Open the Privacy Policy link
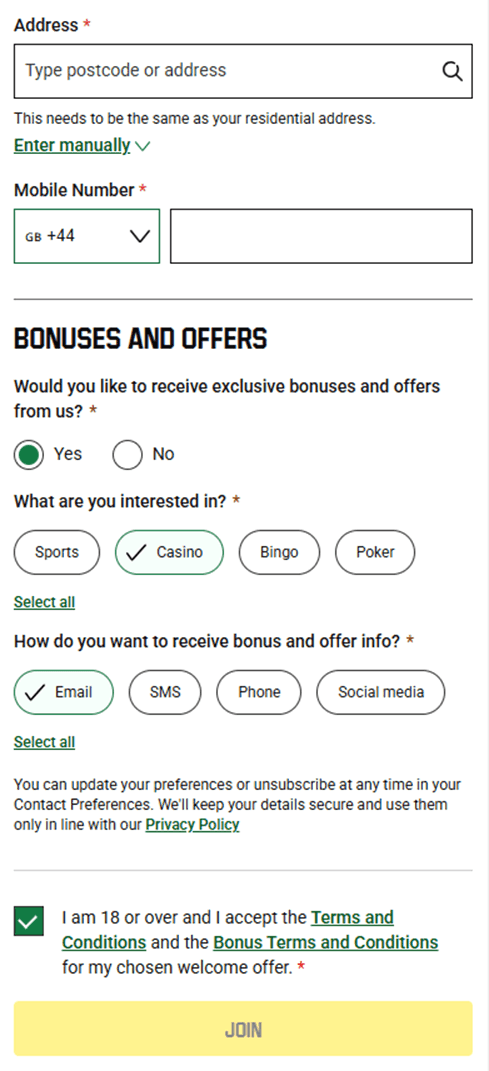The image size is (489, 1071). tap(193, 825)
